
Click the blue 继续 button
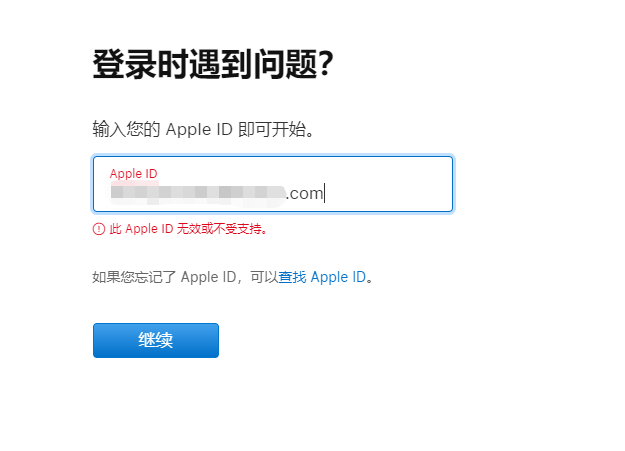click(x=156, y=340)
